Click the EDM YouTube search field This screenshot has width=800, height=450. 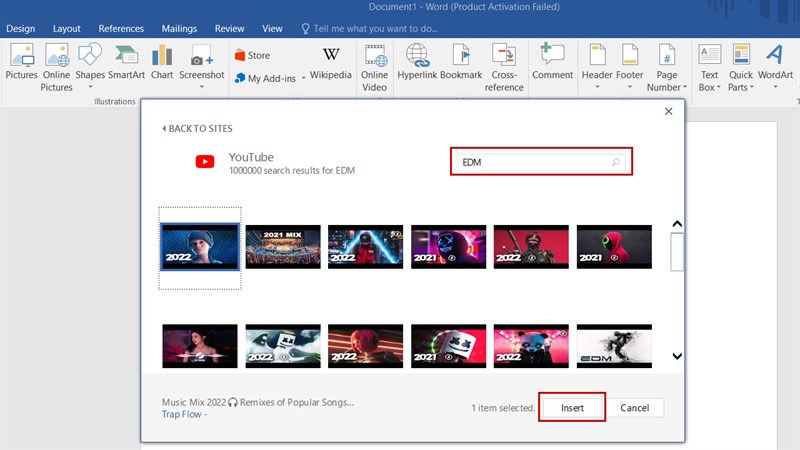[541, 162]
